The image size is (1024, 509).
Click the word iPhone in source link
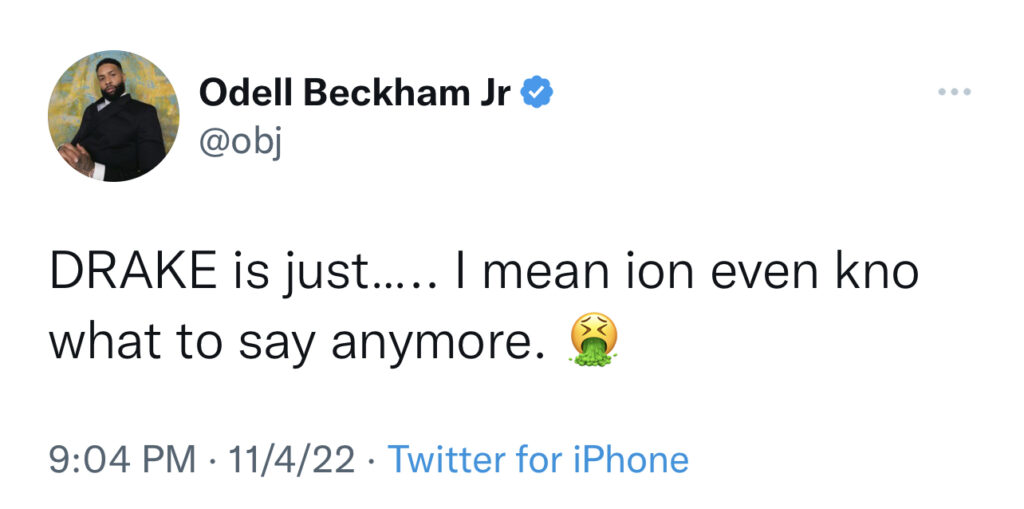631,459
